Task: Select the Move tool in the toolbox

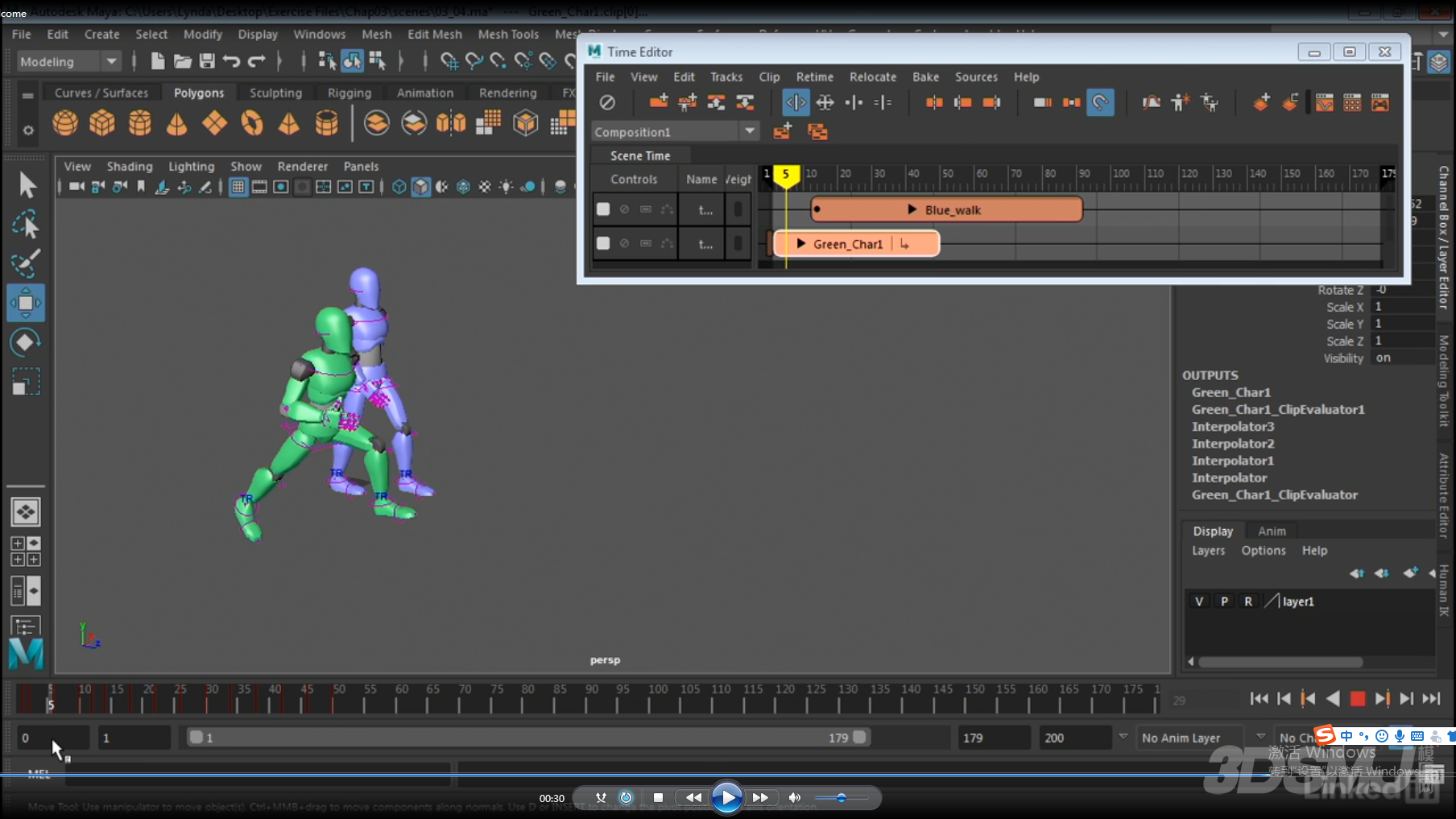Action: pyautogui.click(x=26, y=303)
